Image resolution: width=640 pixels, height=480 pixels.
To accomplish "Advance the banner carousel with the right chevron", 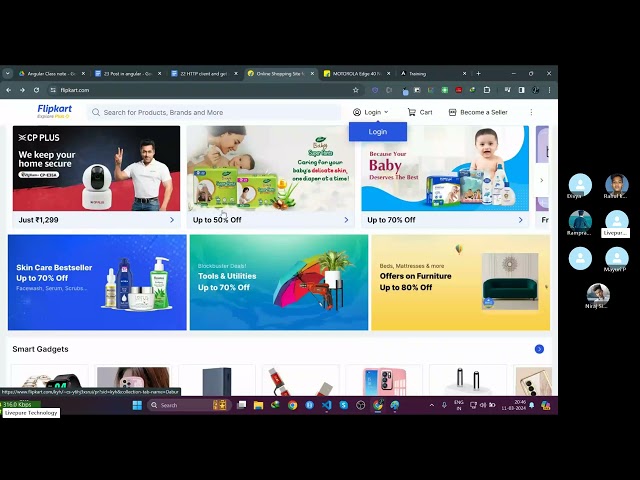I will [x=542, y=180].
